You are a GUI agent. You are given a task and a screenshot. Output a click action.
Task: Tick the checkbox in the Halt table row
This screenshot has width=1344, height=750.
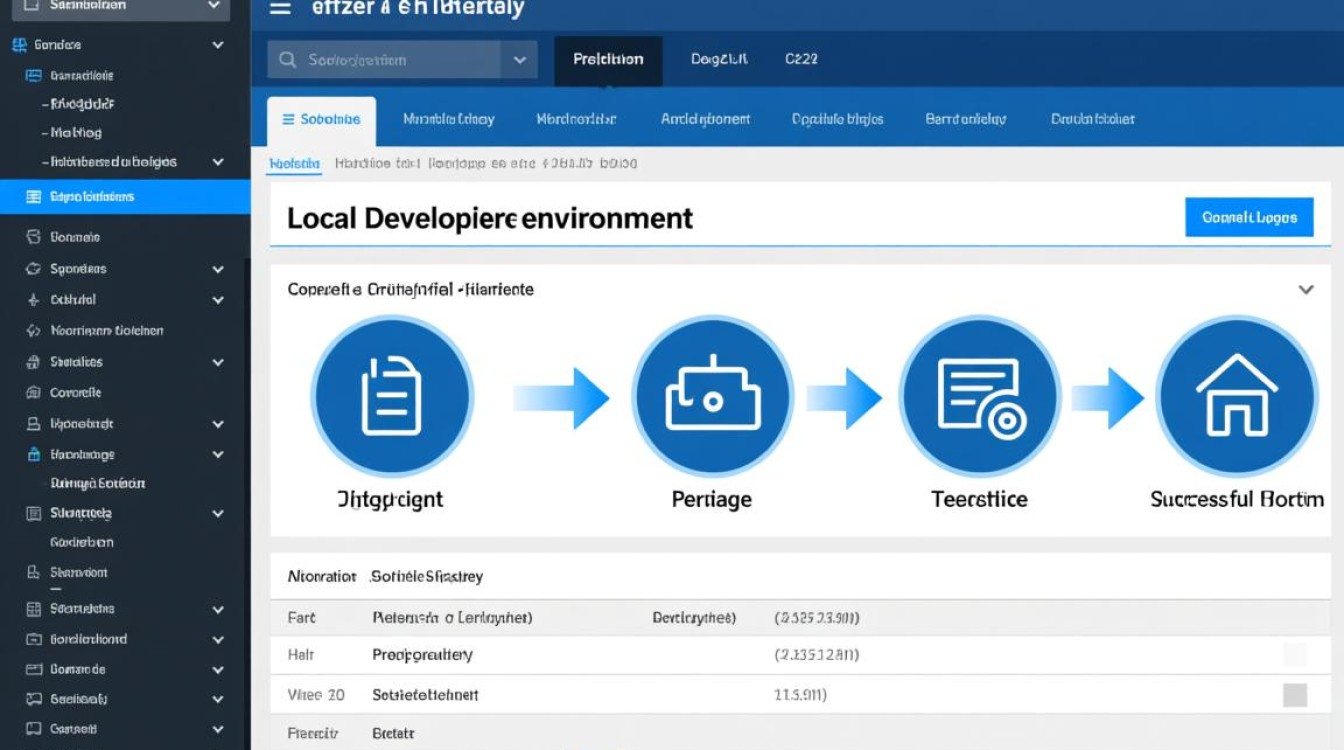(1294, 655)
